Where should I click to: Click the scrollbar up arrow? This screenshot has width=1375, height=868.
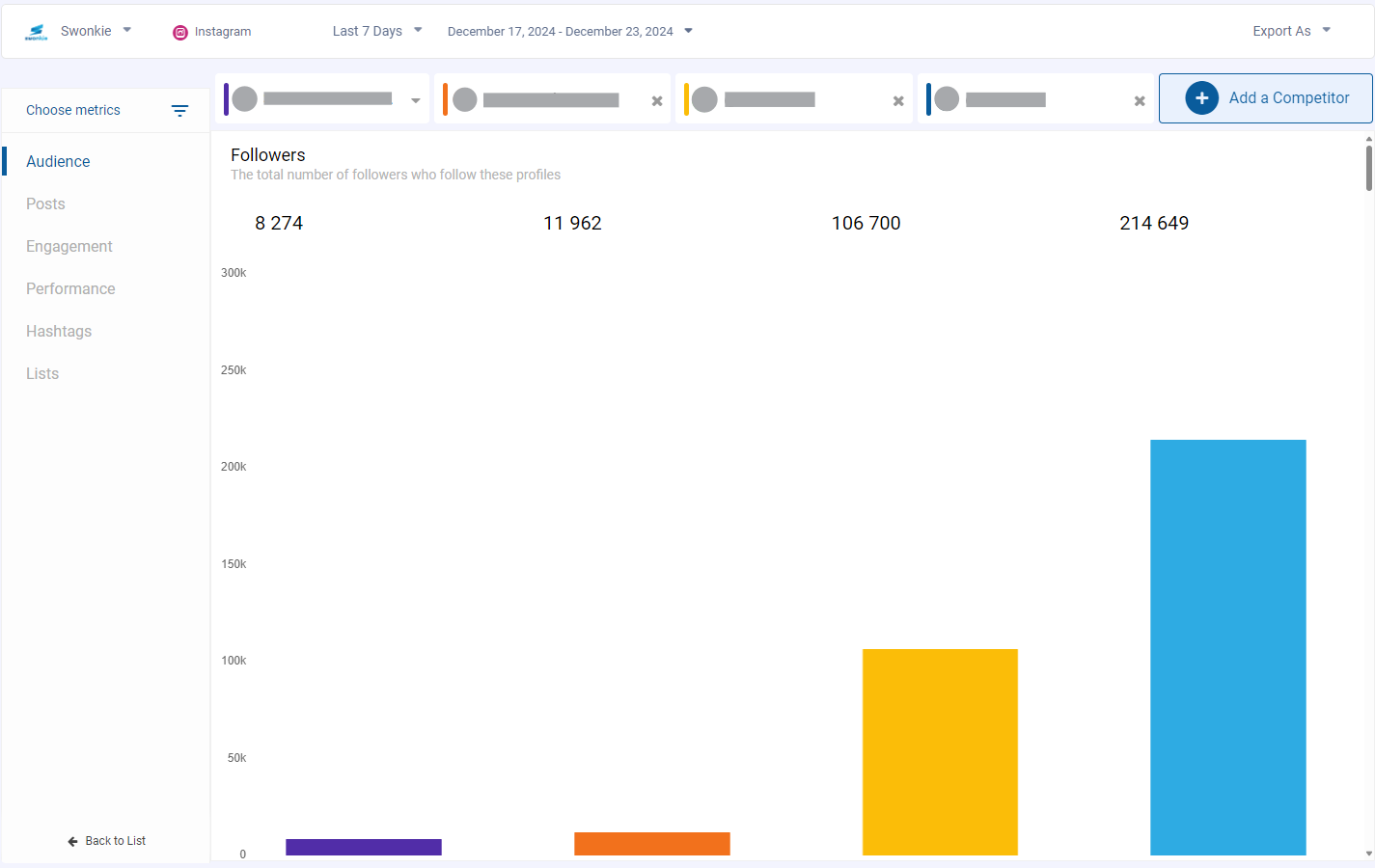point(1368,139)
